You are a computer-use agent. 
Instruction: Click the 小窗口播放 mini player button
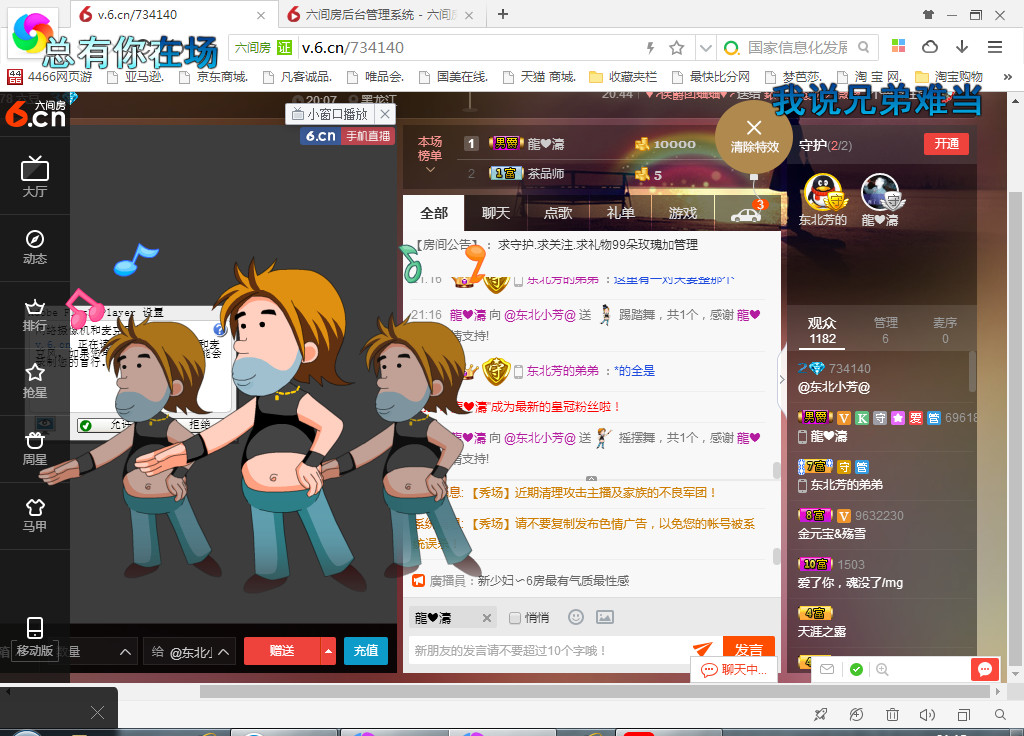[x=330, y=114]
